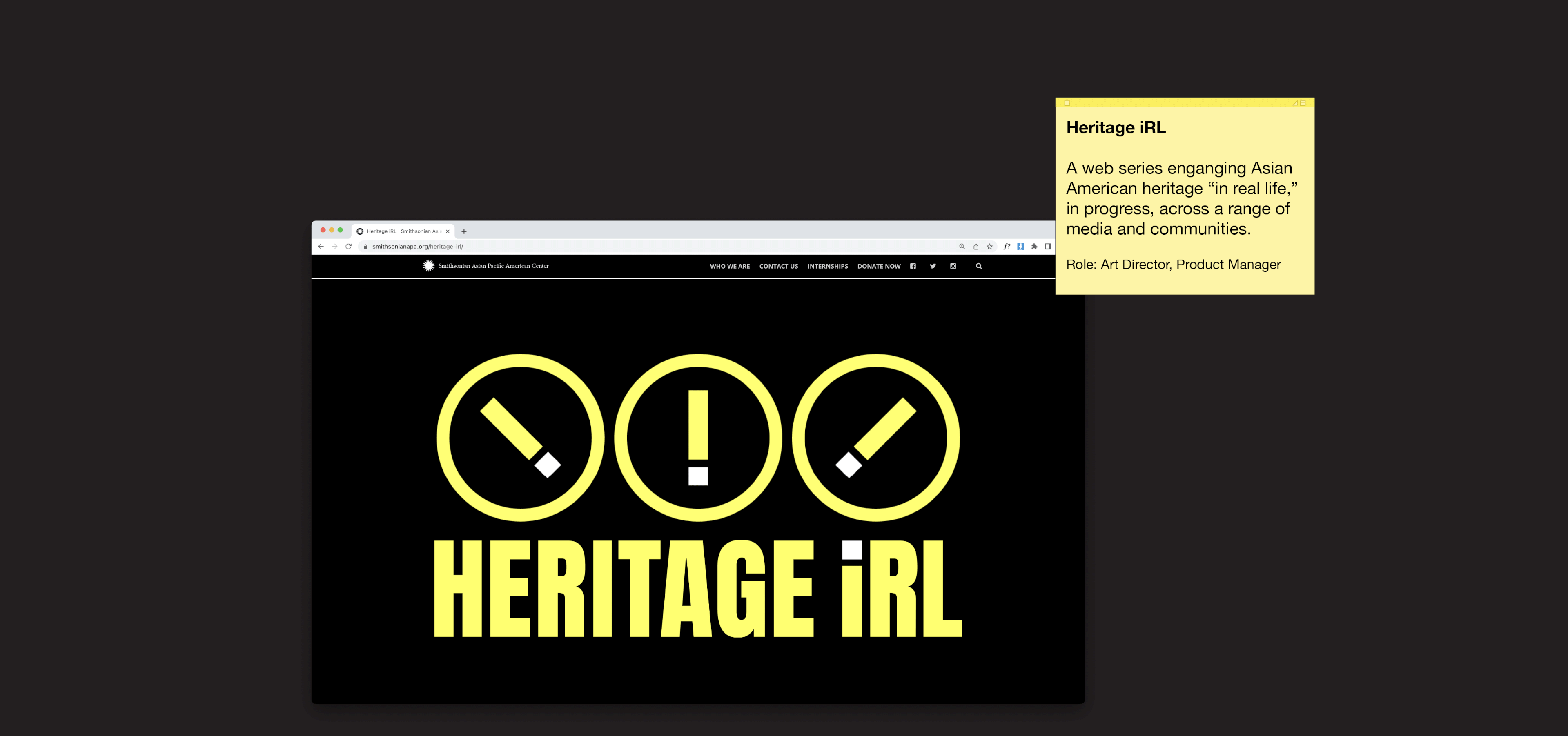Toggle the browser side panel
This screenshot has width=1568, height=736.
[1047, 246]
